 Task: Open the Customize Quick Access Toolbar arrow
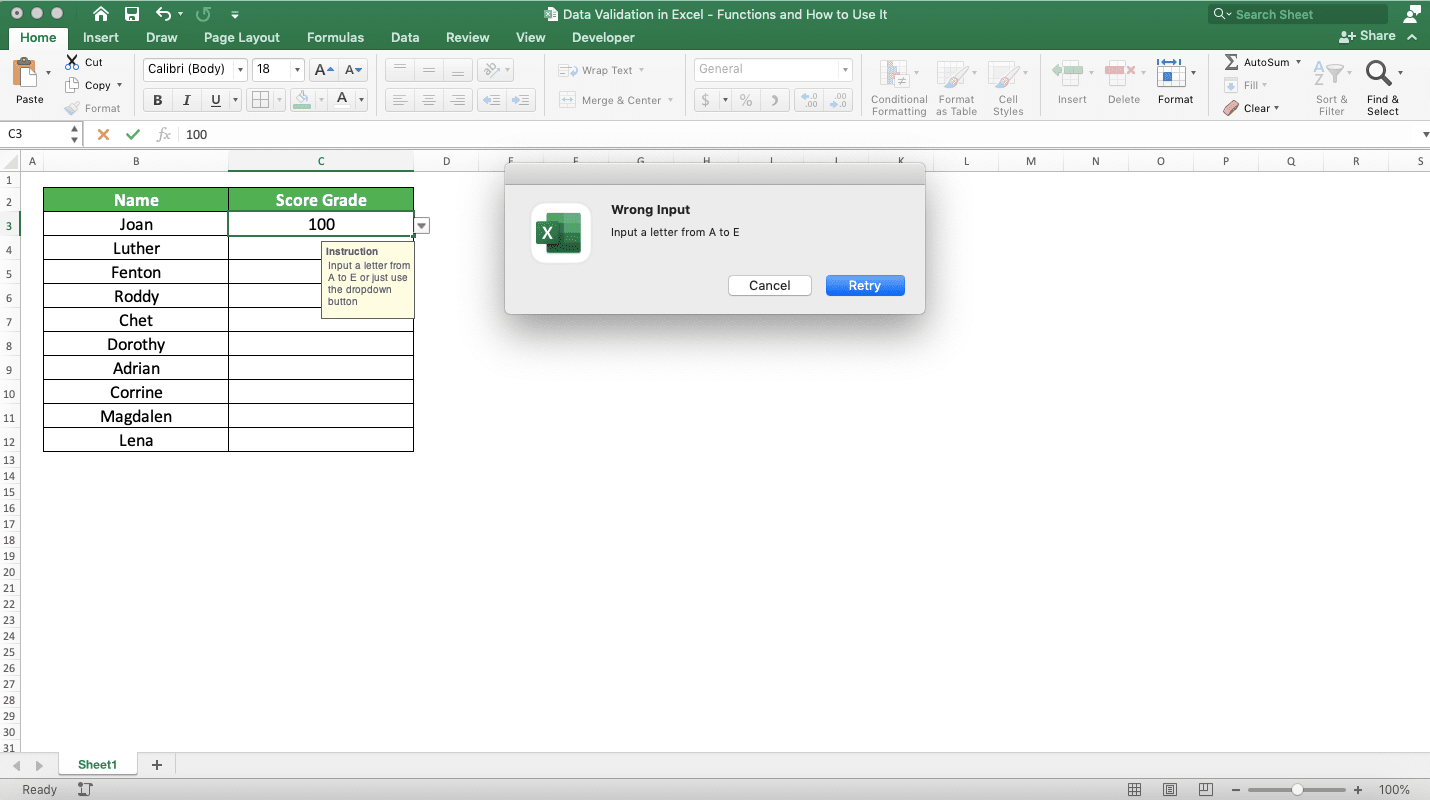235,15
